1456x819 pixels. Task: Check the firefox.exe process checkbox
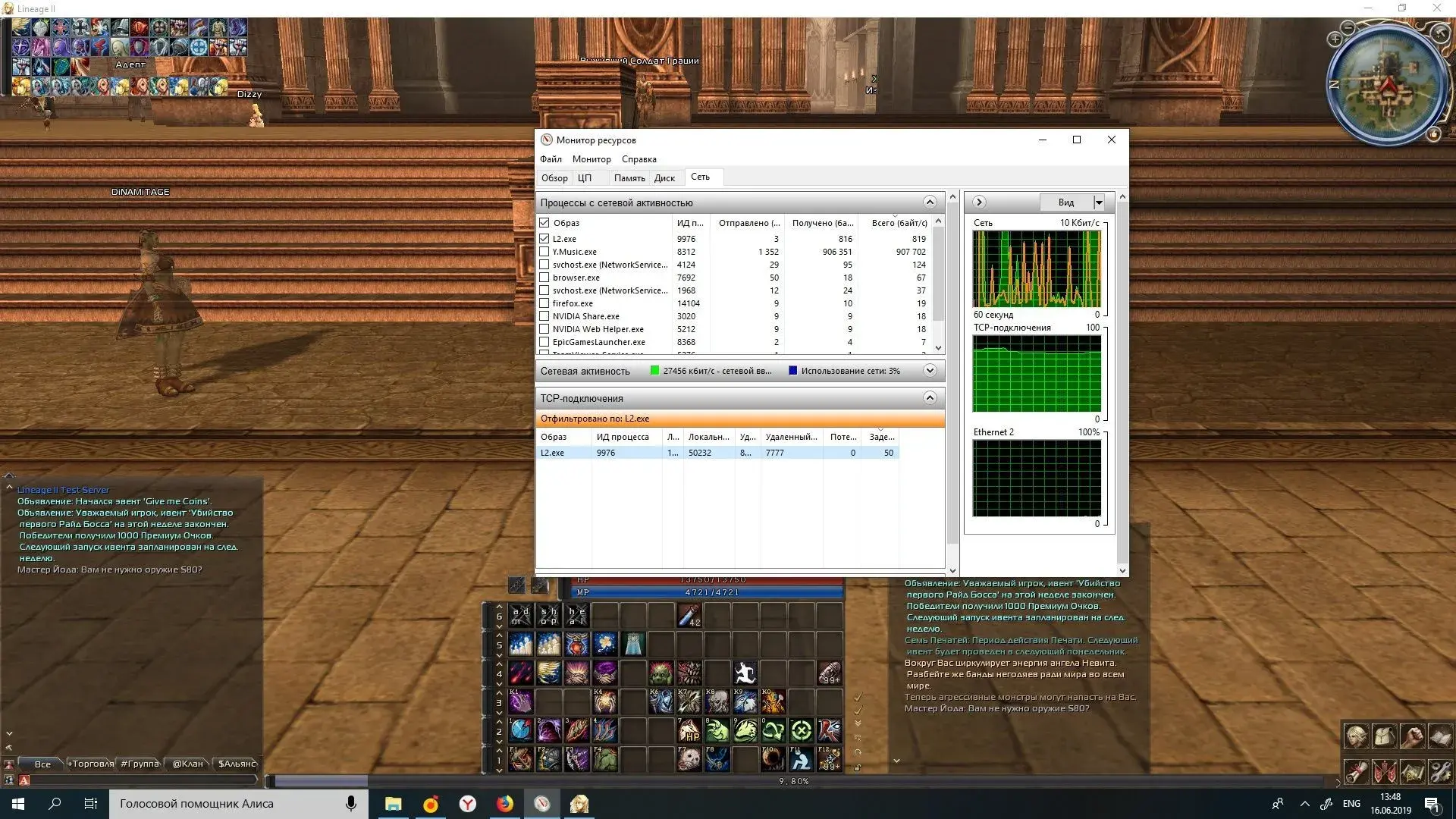(x=544, y=303)
